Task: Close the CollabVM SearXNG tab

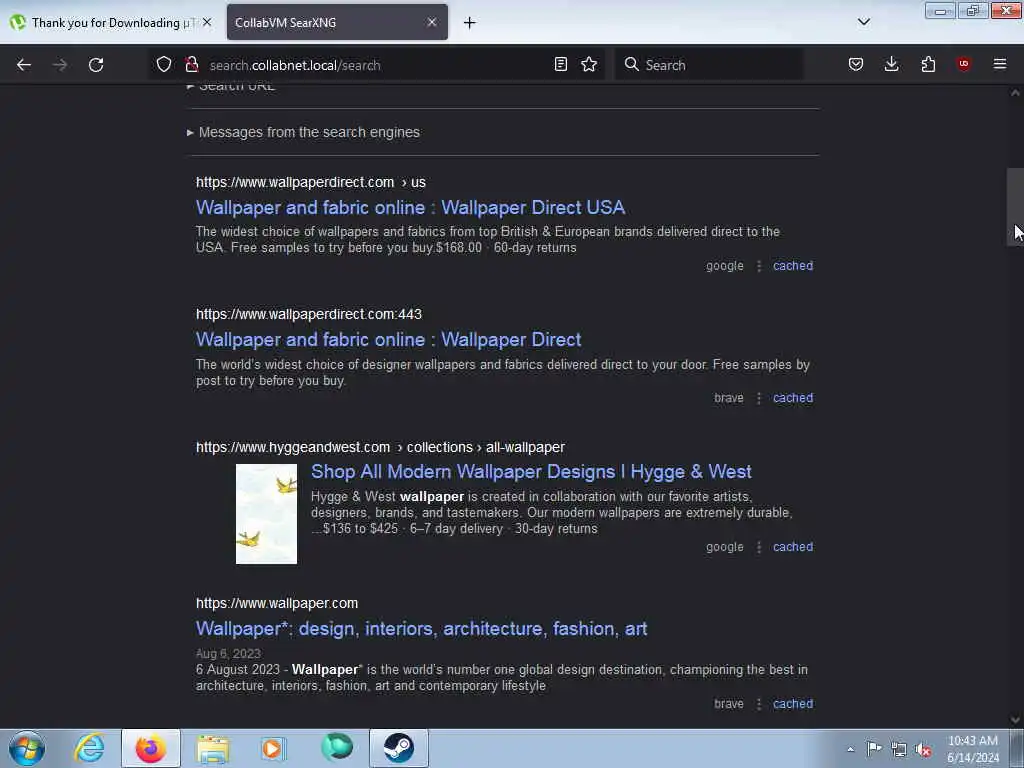Action: point(432,22)
